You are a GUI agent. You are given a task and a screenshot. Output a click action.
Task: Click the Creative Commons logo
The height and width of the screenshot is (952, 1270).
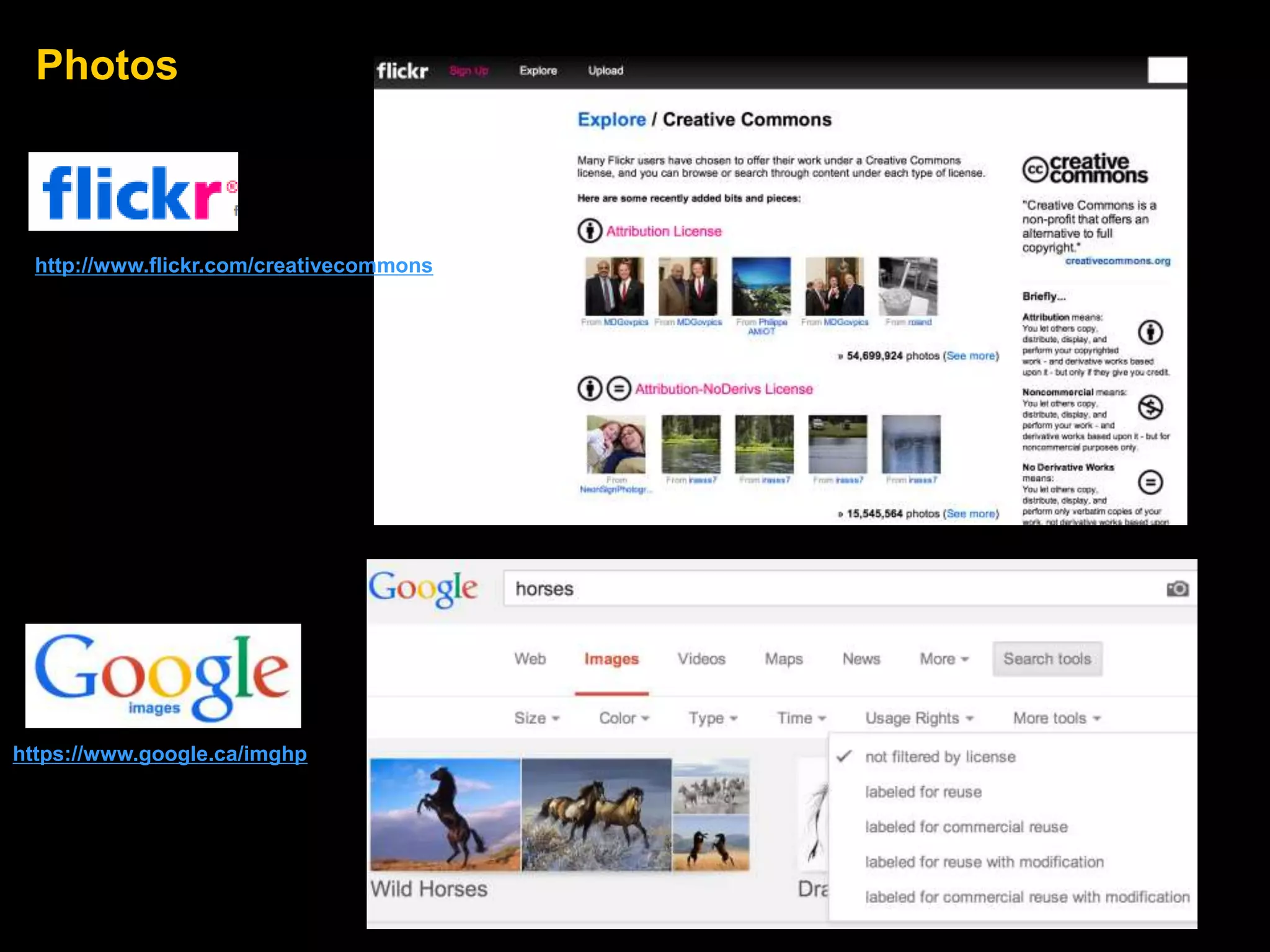tap(1085, 169)
